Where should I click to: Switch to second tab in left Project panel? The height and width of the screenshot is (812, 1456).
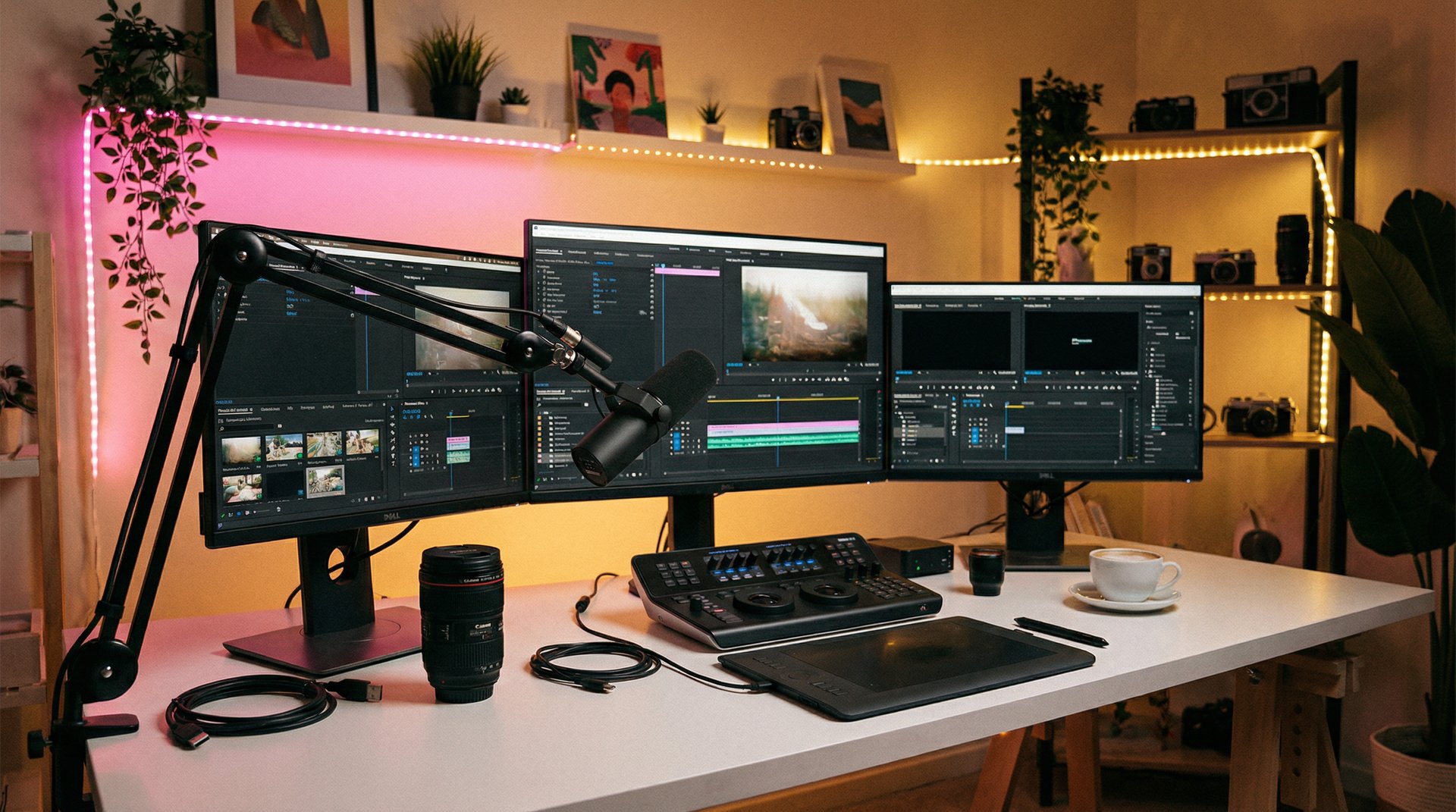(270, 409)
